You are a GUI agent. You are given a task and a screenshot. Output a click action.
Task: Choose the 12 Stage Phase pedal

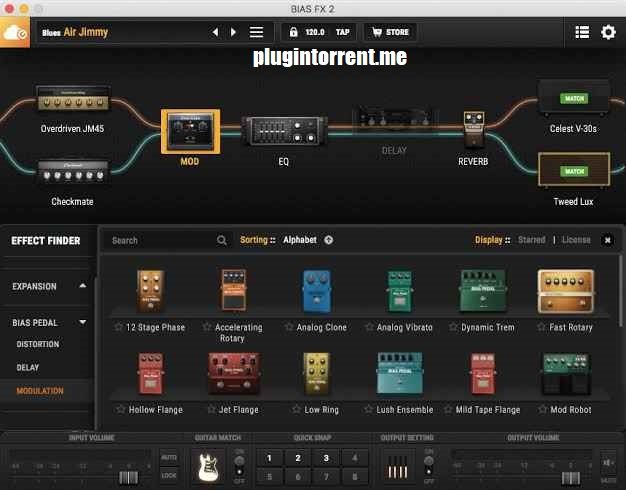151,291
